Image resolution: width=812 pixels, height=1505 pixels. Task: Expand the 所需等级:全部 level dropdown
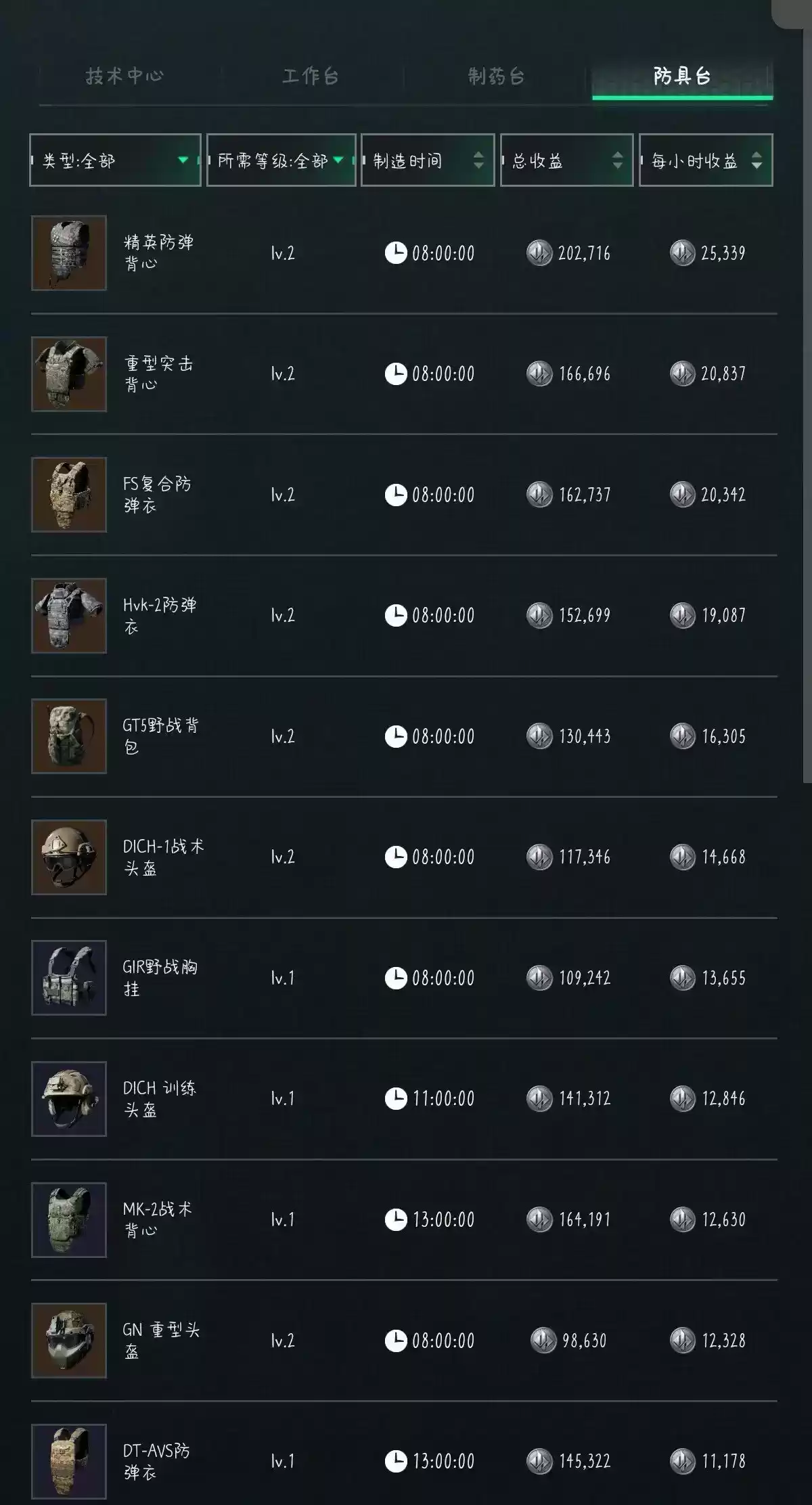pyautogui.click(x=281, y=160)
